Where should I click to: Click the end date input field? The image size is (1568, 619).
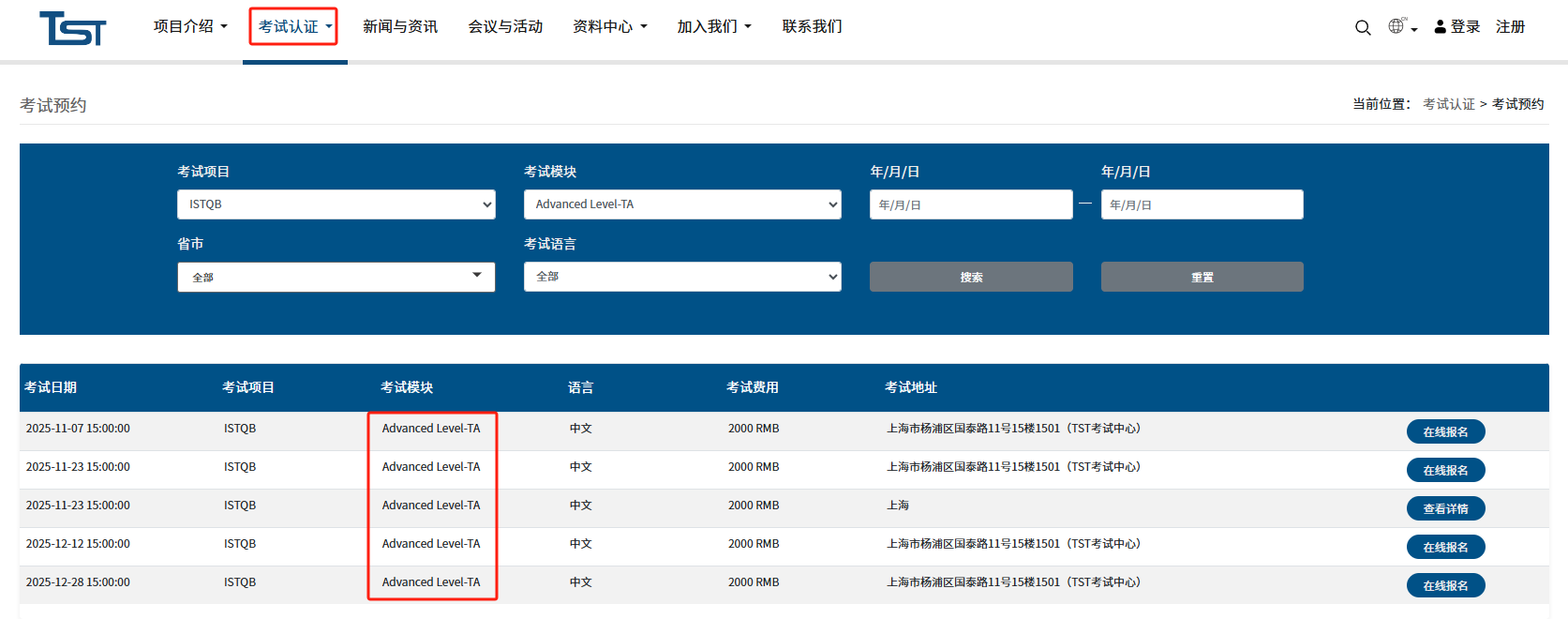pos(1202,204)
